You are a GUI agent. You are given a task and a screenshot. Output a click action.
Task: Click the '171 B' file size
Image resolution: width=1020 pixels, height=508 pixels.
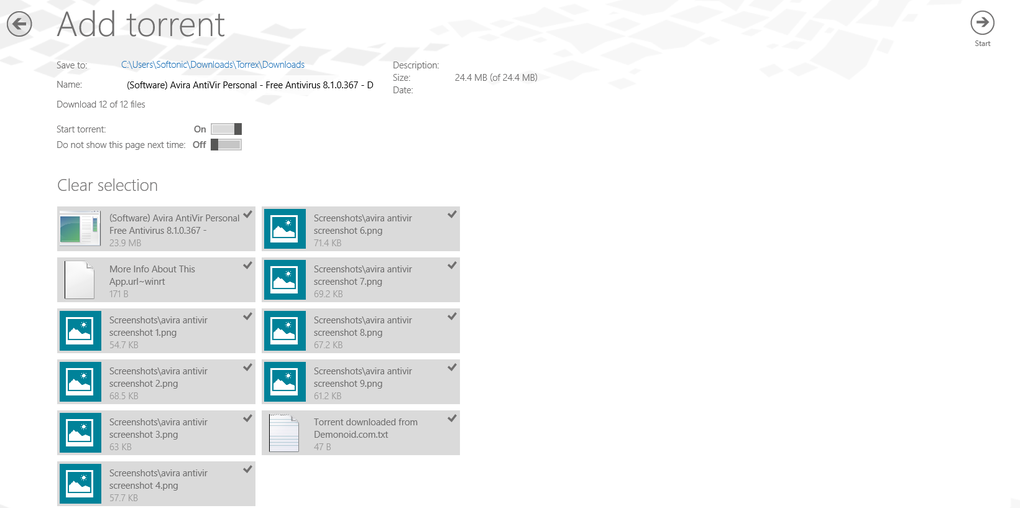click(x=120, y=294)
